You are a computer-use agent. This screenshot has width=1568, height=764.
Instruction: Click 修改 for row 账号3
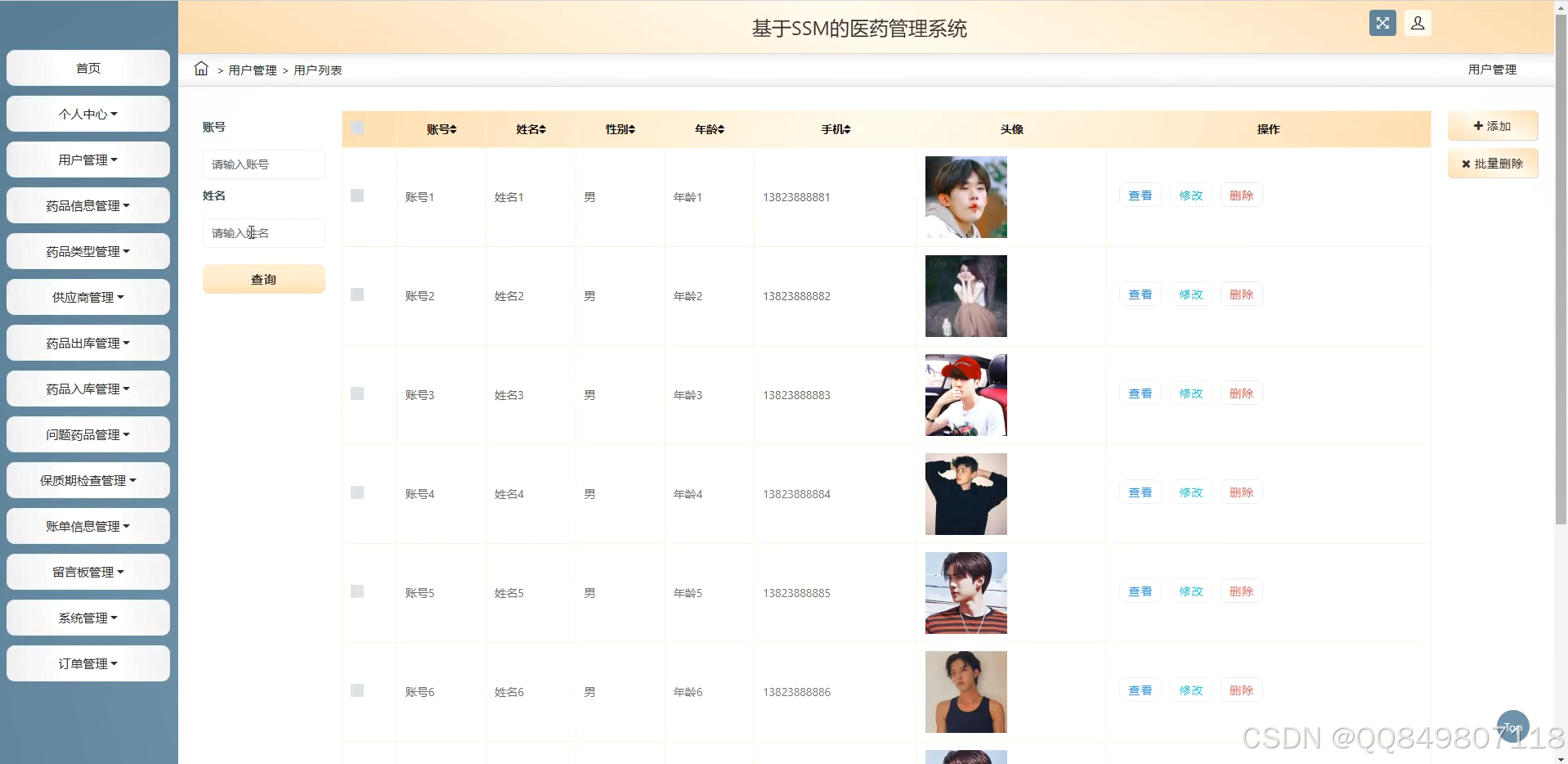[x=1191, y=393]
